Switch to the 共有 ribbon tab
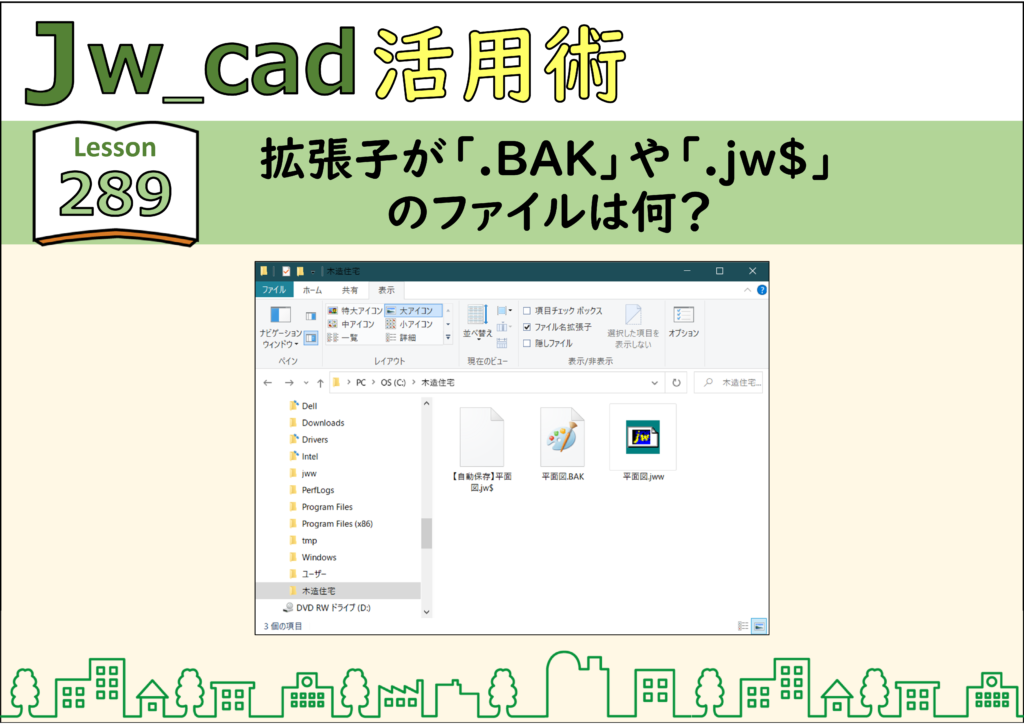 349,290
